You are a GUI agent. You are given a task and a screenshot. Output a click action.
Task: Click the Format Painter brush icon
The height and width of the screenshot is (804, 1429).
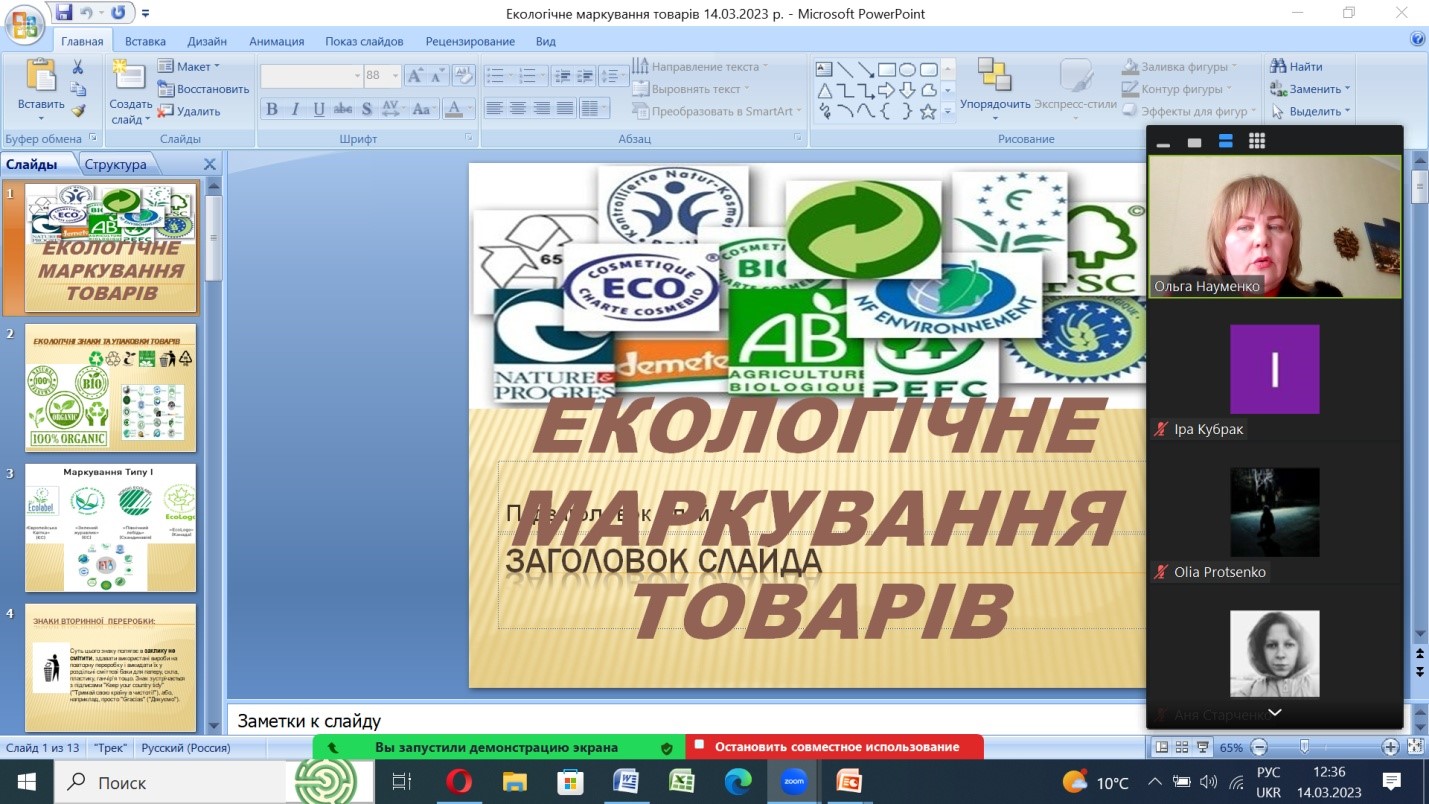click(78, 111)
